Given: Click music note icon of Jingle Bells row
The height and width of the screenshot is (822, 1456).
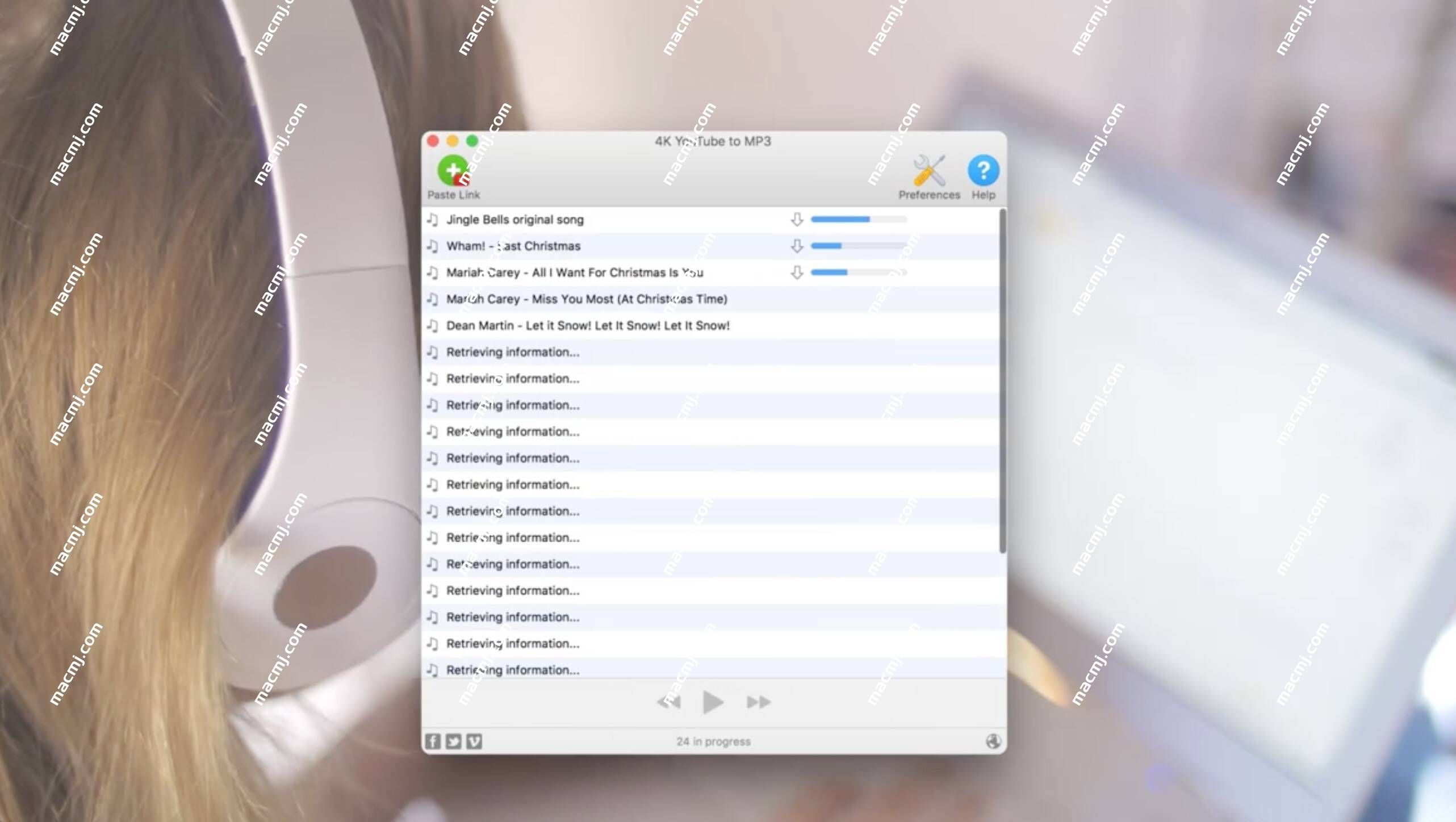Looking at the screenshot, I should tap(433, 220).
